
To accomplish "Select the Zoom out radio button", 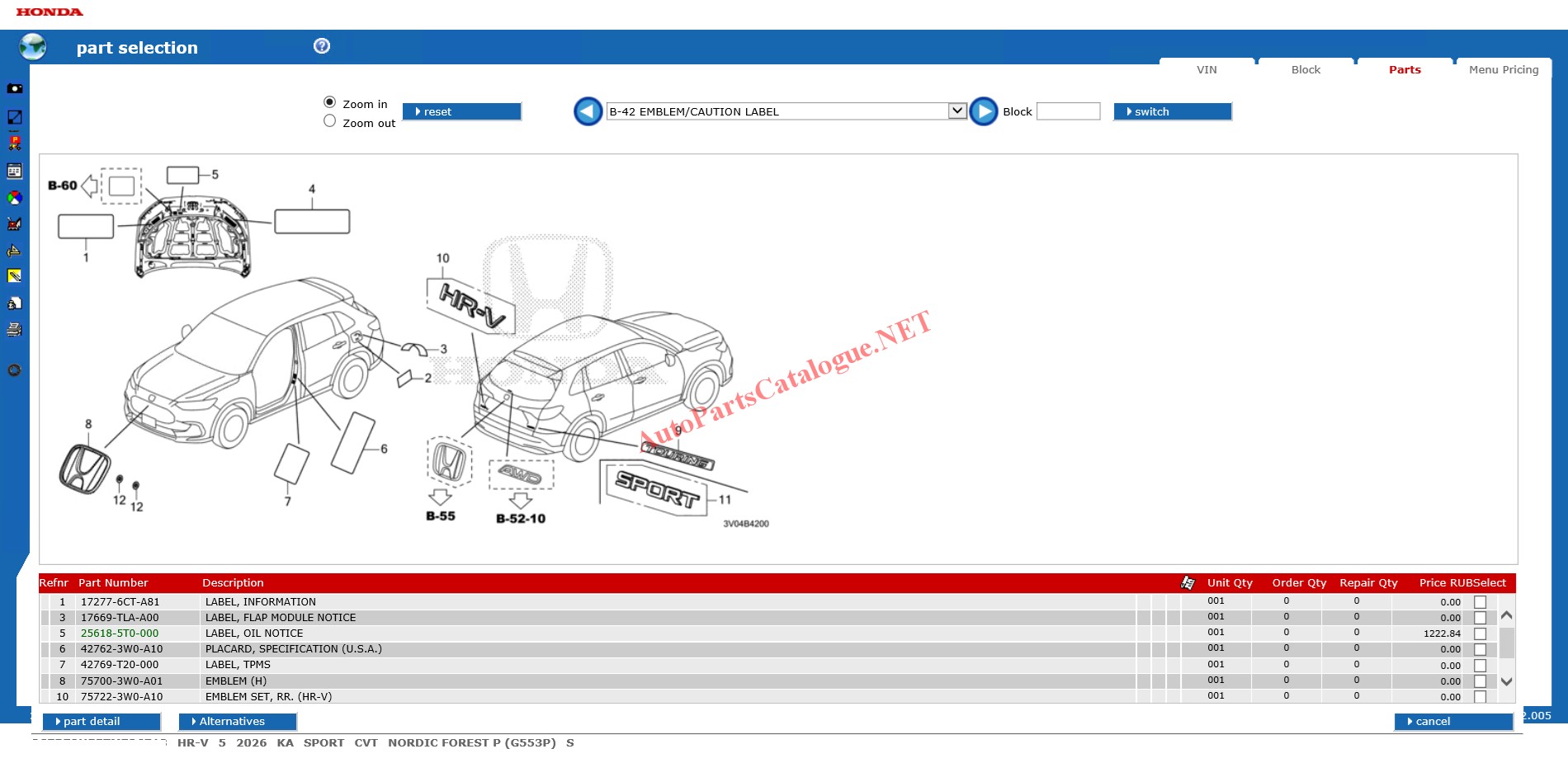I will 330,121.
